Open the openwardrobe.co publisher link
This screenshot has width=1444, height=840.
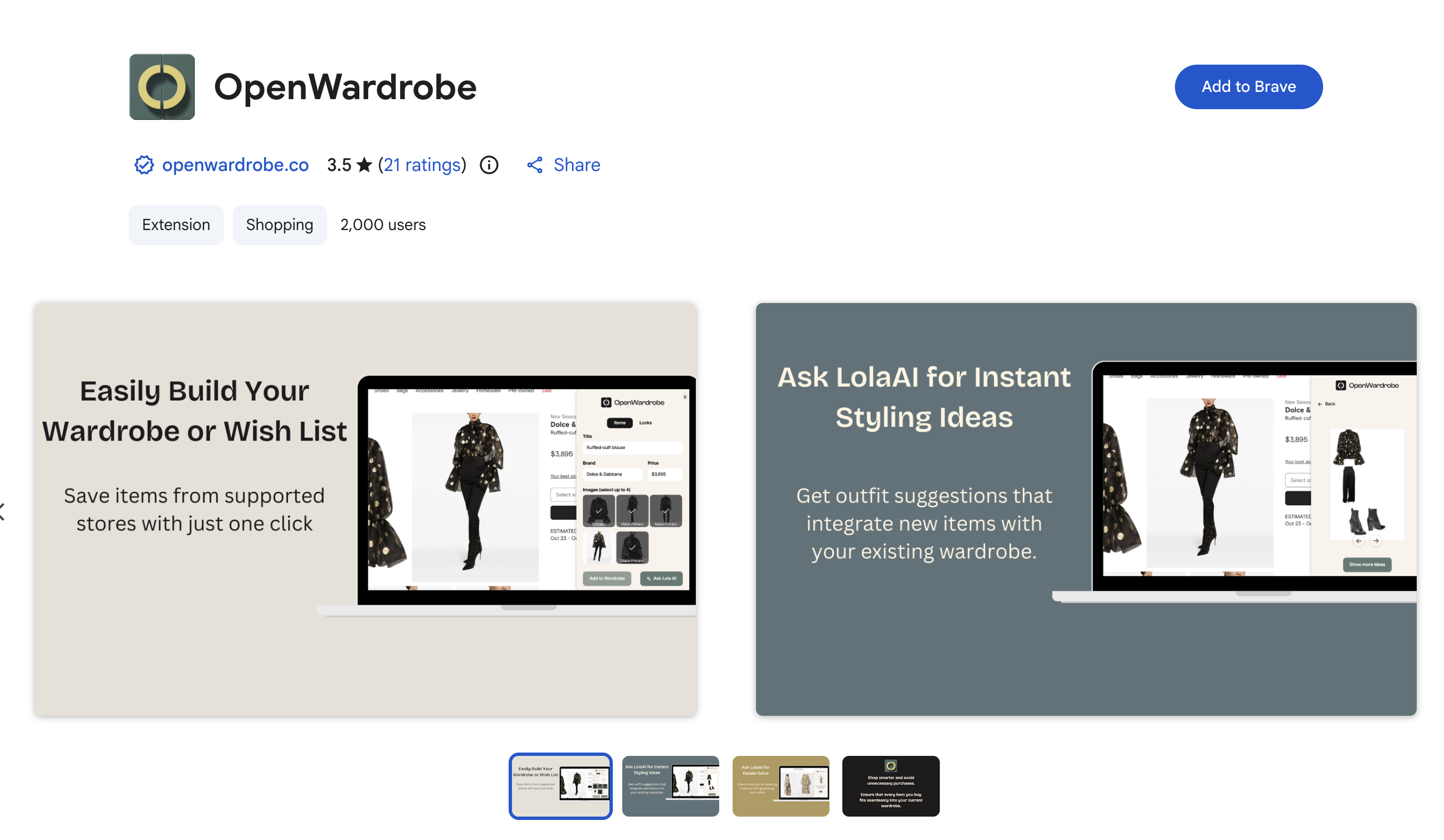coord(235,165)
